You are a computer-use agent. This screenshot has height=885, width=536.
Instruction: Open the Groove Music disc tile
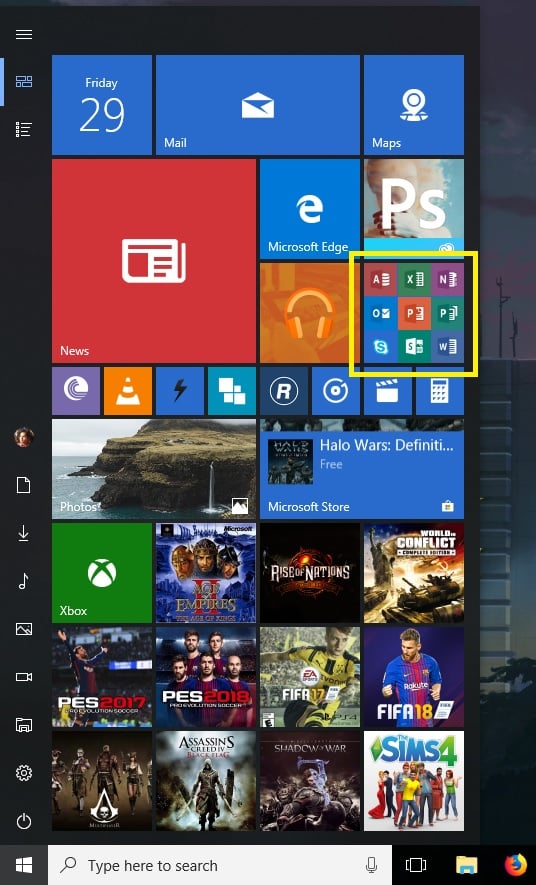pyautogui.click(x=336, y=391)
